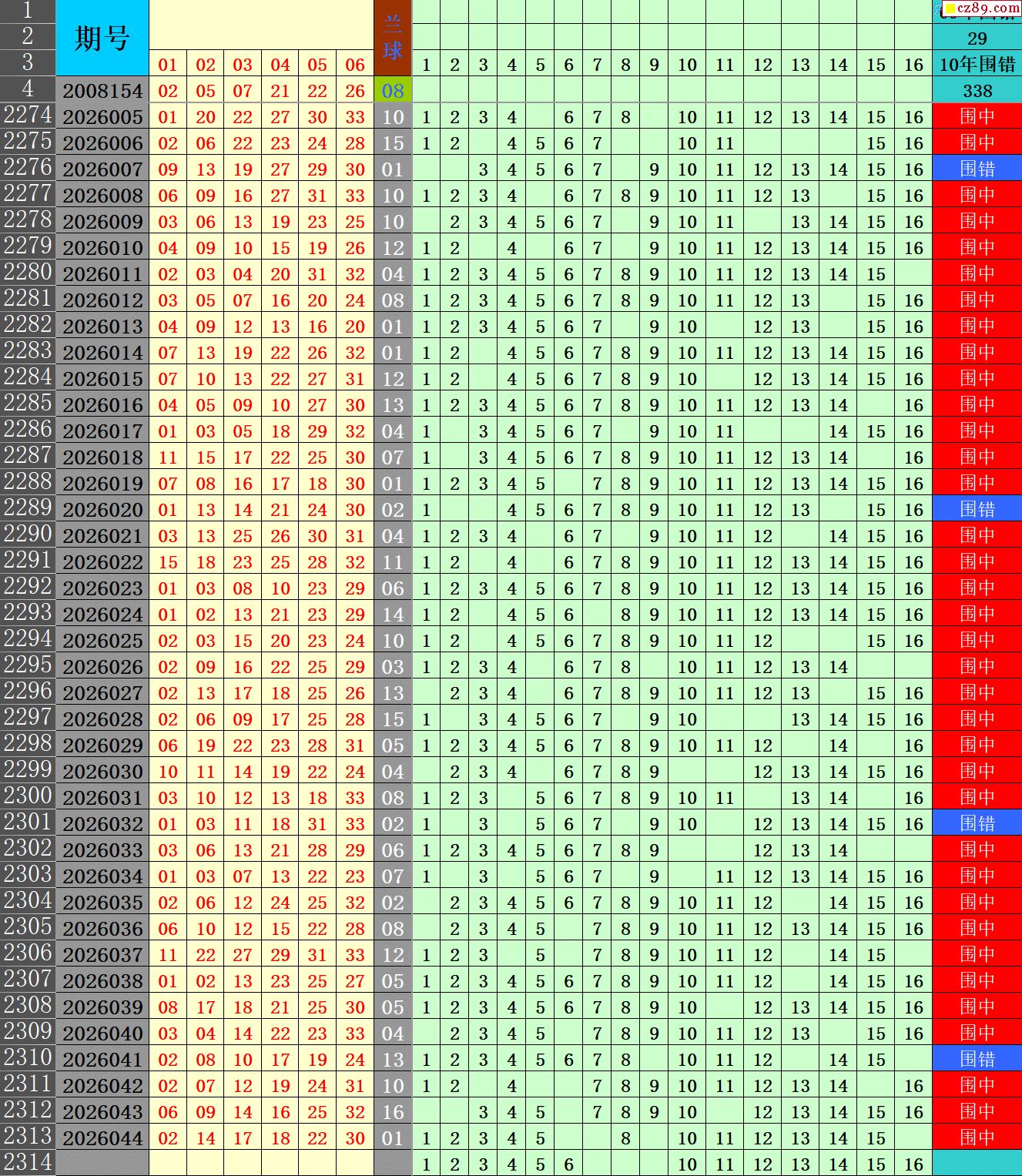Select column header 16 in green grid
The height and width of the screenshot is (1176, 1022).
click(913, 65)
